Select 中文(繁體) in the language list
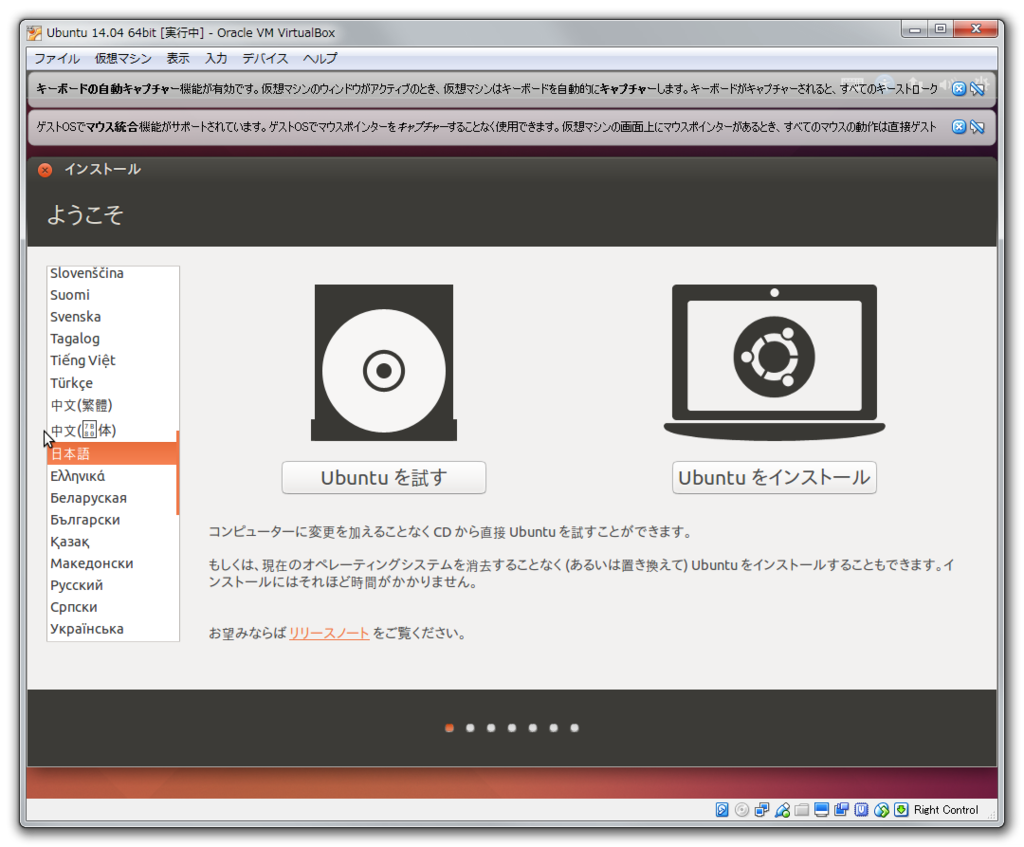 click(x=112, y=406)
